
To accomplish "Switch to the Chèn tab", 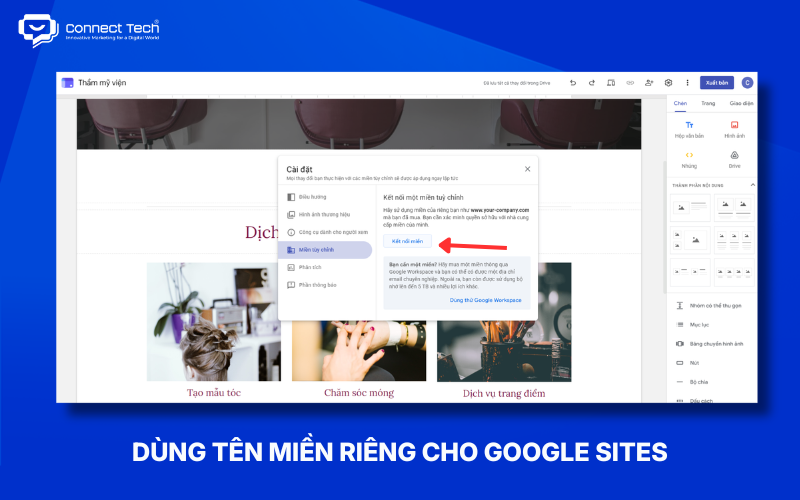I will coord(680,104).
